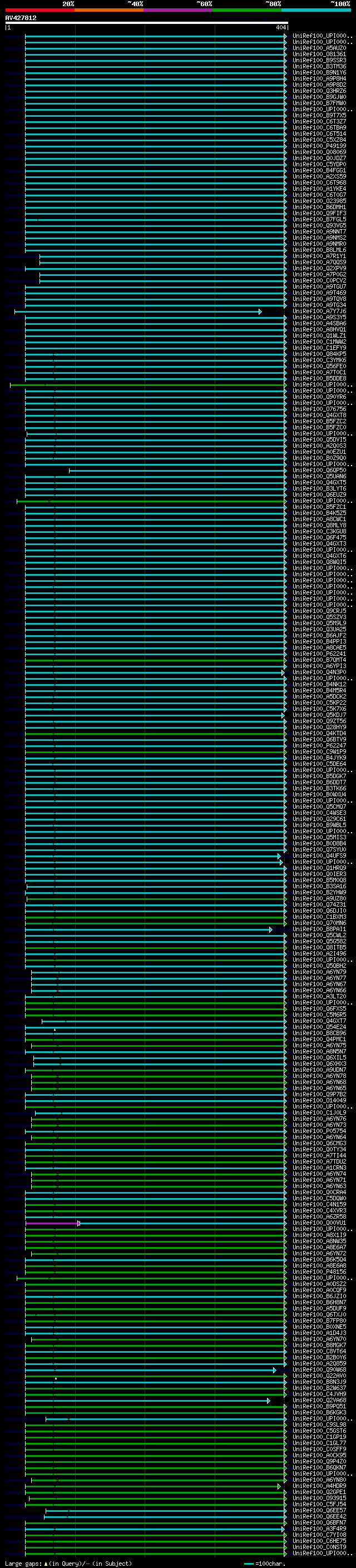Select the UniRef100_Q93VG5 label
Image resolution: width=356 pixels, height=1568 pixels.
[x=319, y=225]
